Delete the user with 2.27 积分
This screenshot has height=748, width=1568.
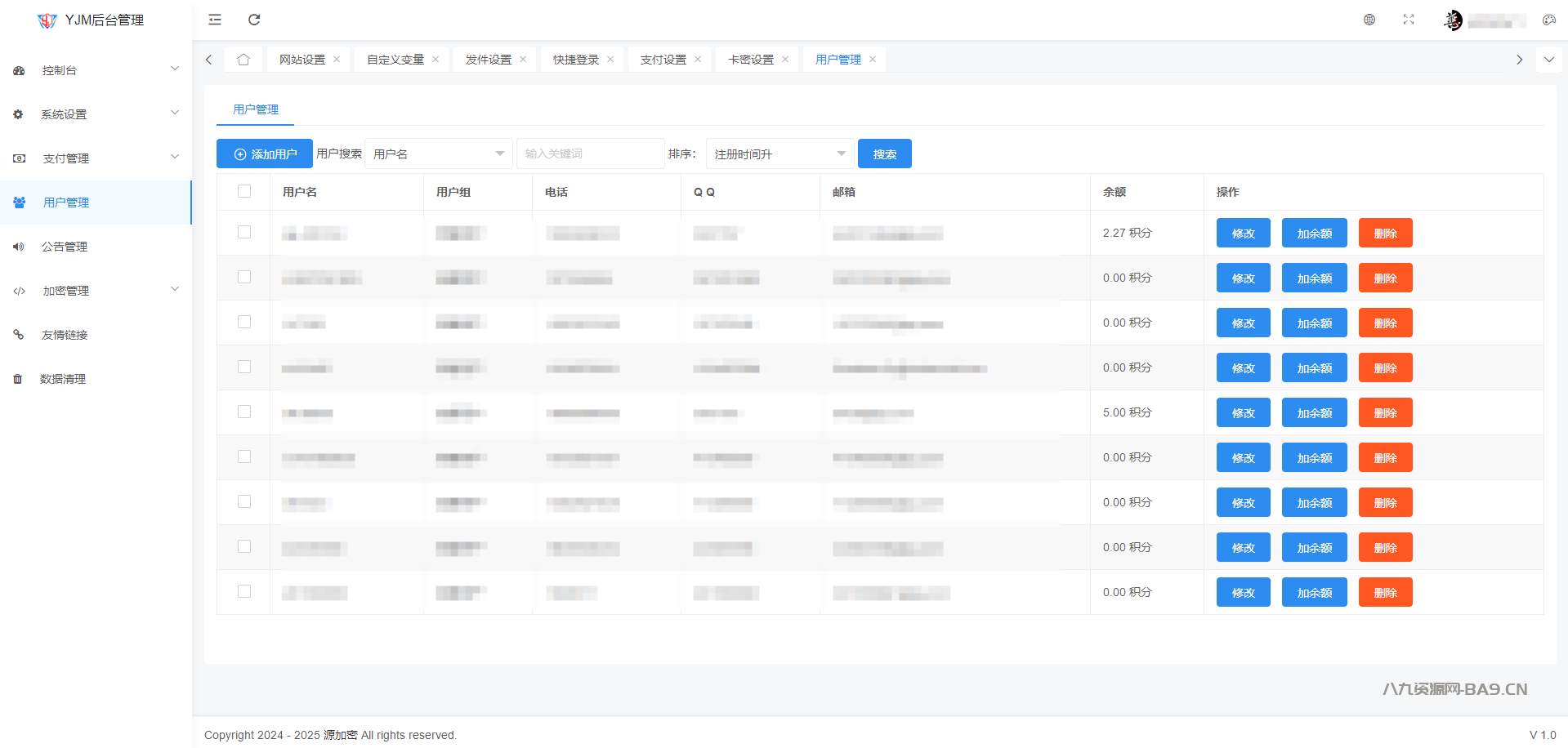(x=1385, y=233)
